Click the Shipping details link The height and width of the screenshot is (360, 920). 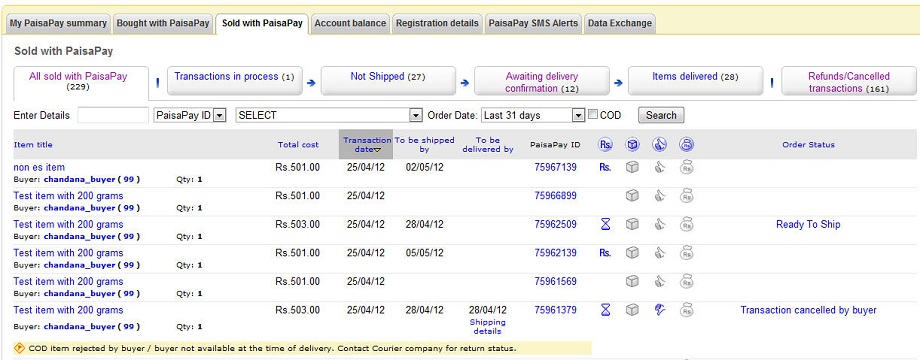(x=488, y=327)
